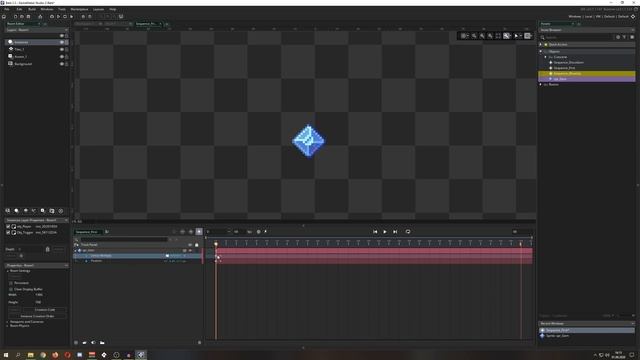Image resolution: width=640 pixels, height=360 pixels.
Task: Click the Asset Browser filter icon
Action: [x=624, y=37]
